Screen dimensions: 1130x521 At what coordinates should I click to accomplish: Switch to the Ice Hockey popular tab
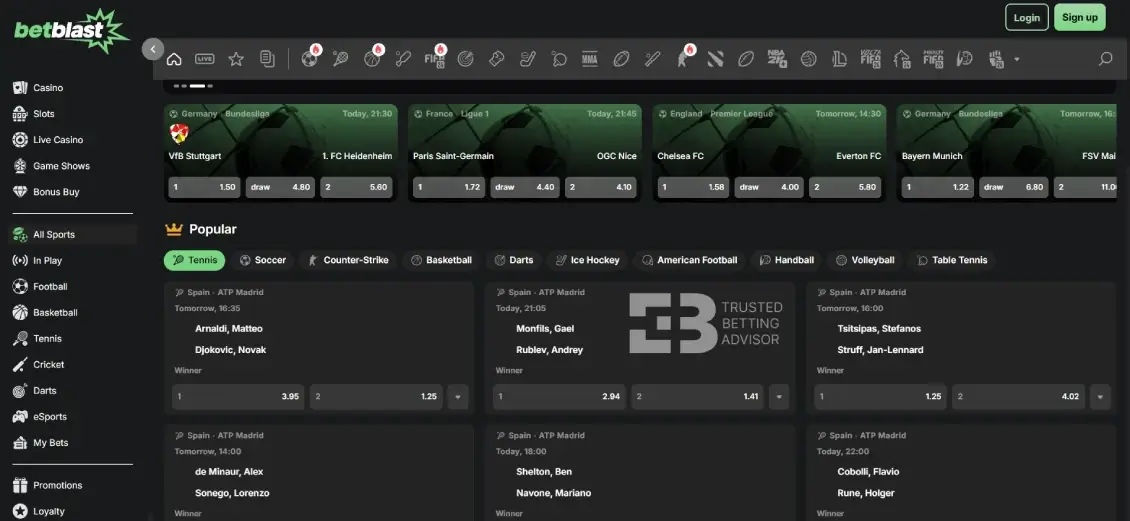(x=587, y=260)
